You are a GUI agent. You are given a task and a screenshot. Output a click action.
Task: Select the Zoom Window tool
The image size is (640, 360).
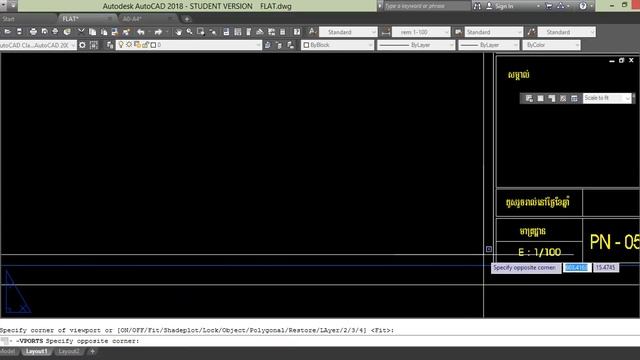tap(200, 32)
